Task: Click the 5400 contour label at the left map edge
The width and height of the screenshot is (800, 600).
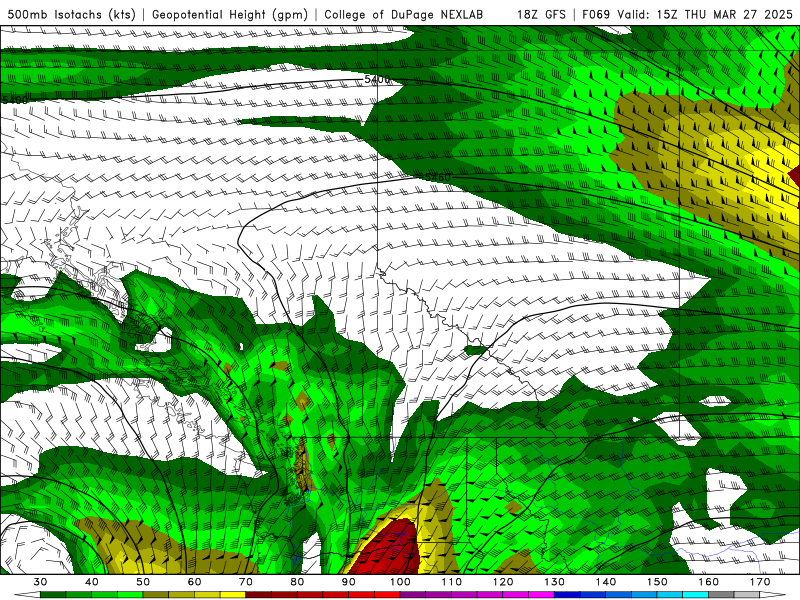Action: (14, 100)
